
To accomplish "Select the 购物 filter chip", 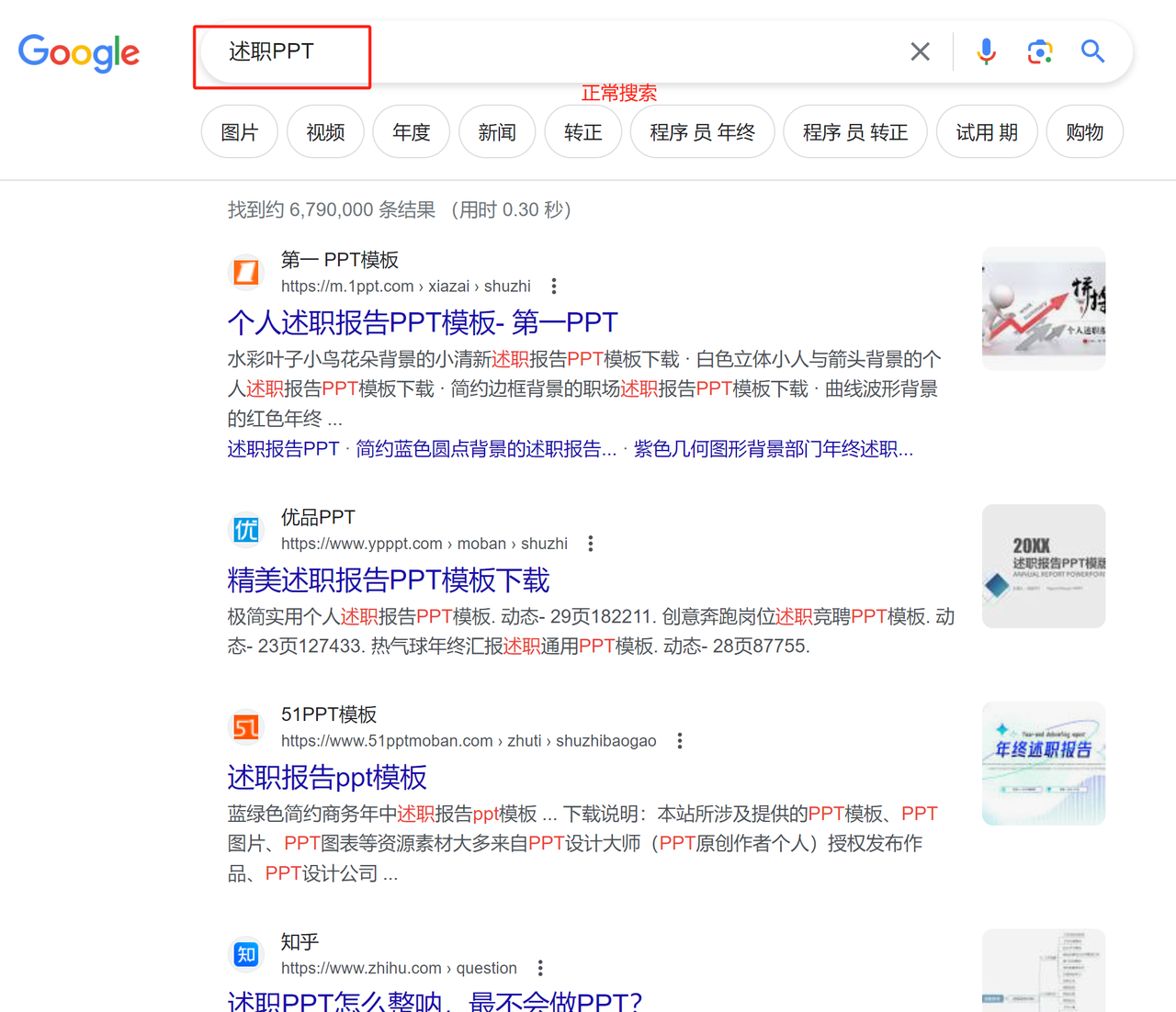I will coord(1085,132).
